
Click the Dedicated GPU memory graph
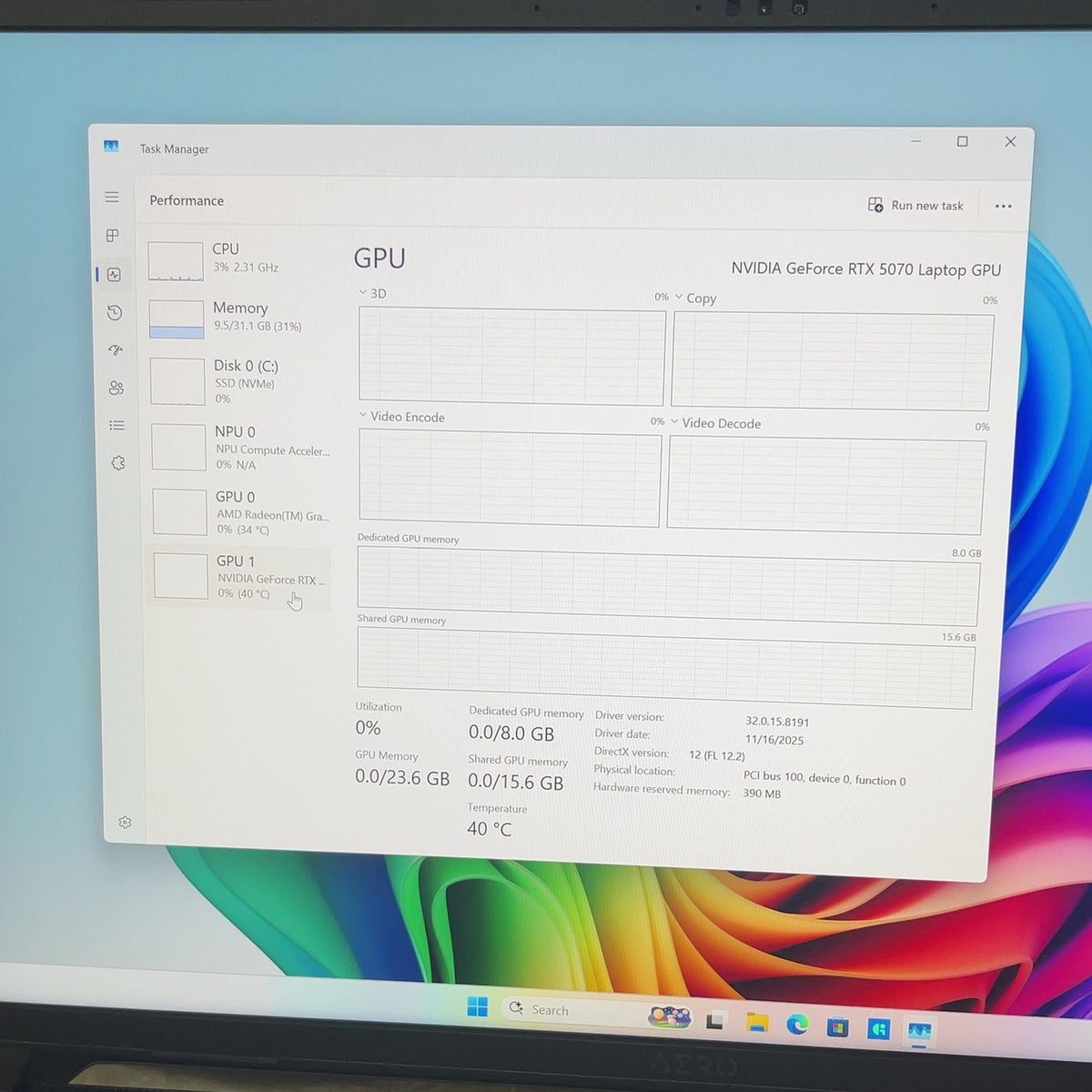coord(669,587)
